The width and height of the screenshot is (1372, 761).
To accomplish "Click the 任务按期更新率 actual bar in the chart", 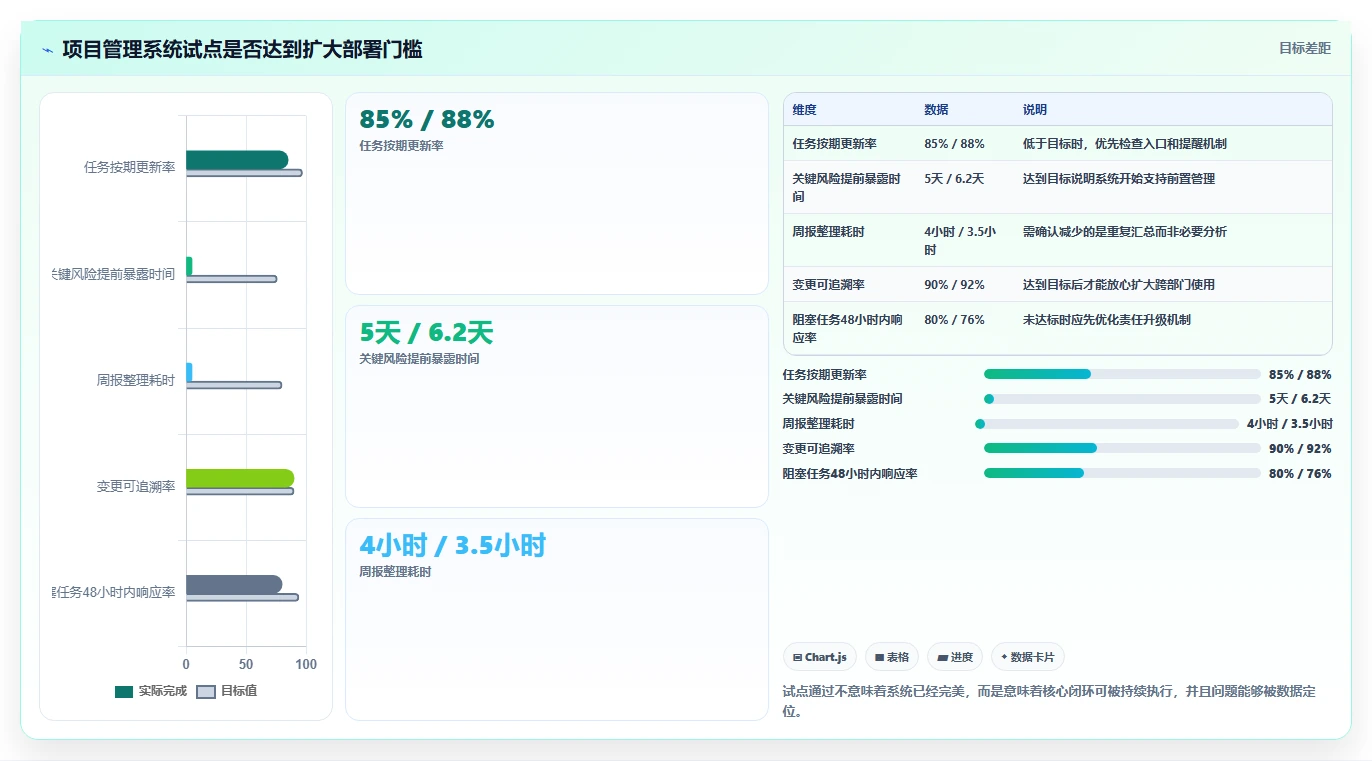I will click(237, 160).
